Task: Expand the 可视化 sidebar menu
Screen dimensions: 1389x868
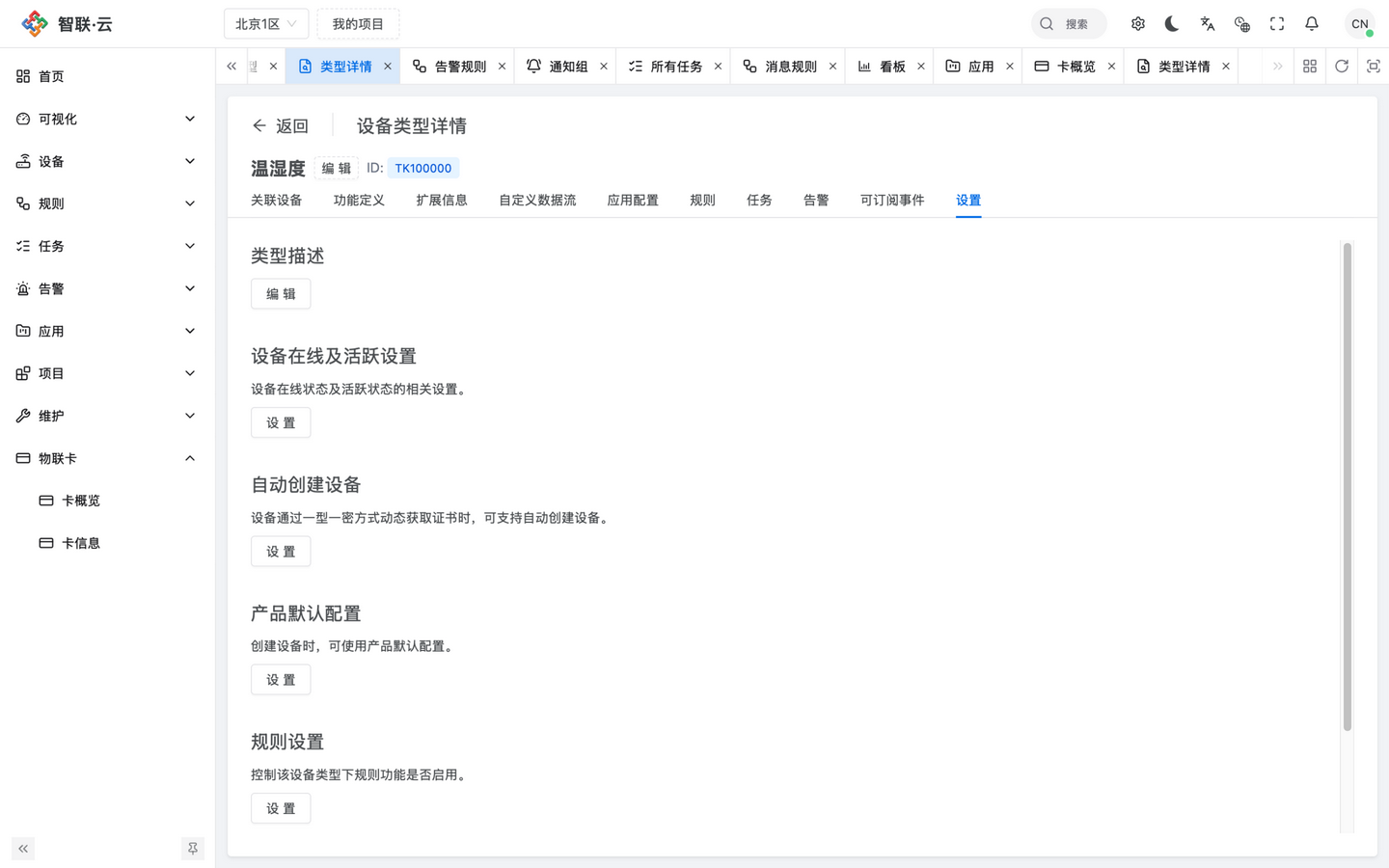Action: point(107,119)
